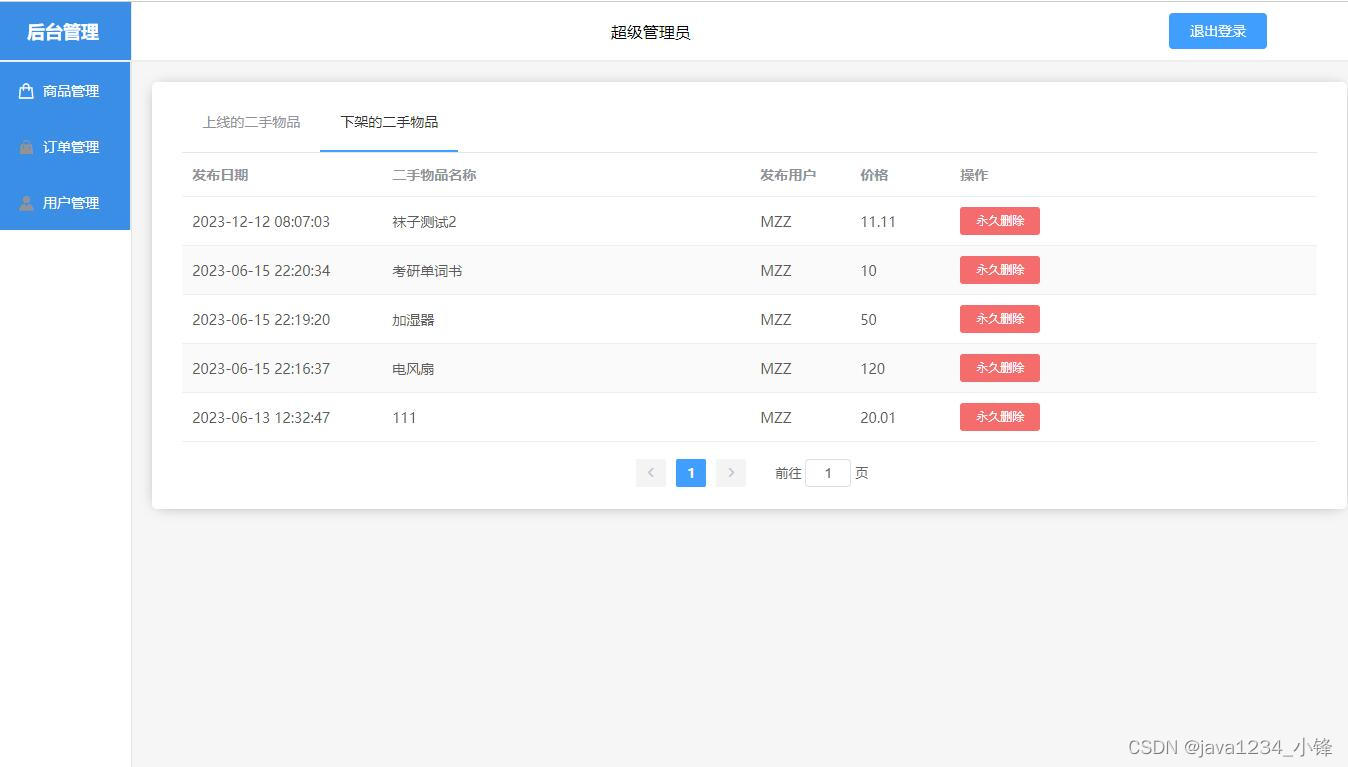Switch to 上线的二手物品 tab

click(x=251, y=122)
